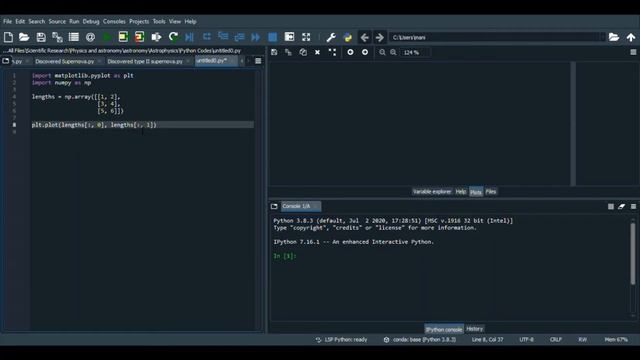
Task: Open the File menu
Action: (x=7, y=21)
